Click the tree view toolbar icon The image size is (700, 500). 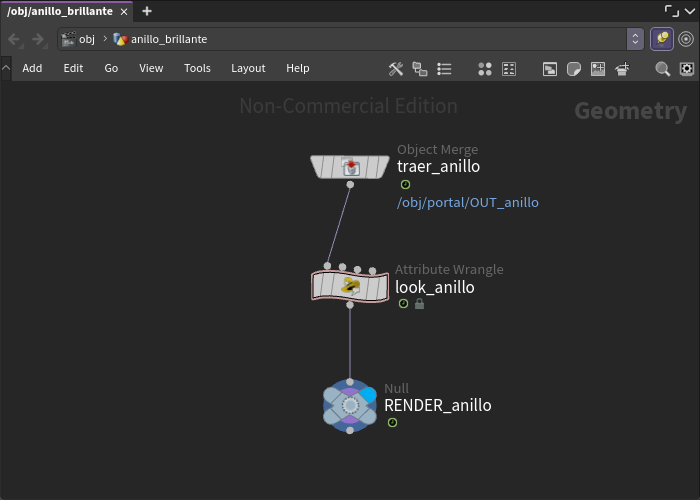pos(420,69)
